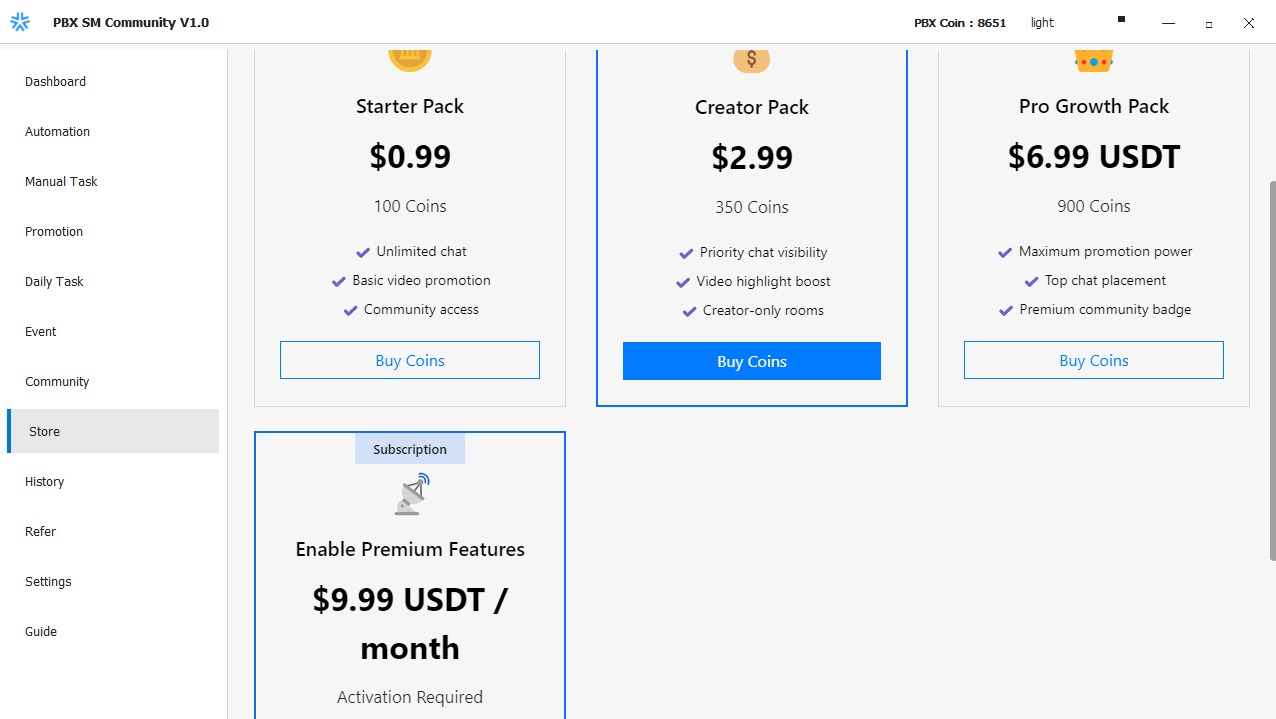Screen dimensions: 1276x719
Task: Navigate to the Community section
Action: click(x=58, y=382)
